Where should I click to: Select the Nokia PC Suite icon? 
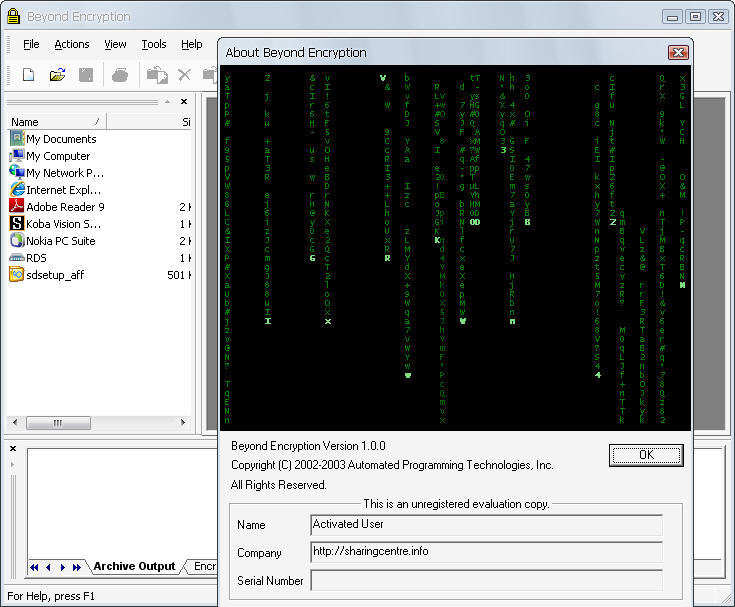tap(17, 240)
